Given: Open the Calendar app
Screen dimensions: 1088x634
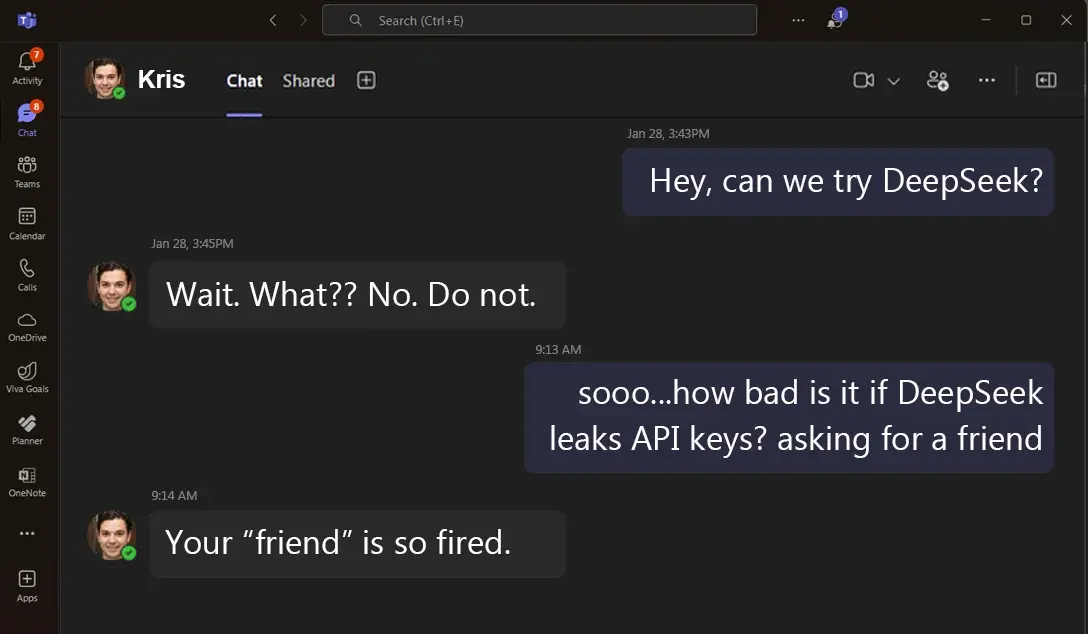Looking at the screenshot, I should [x=27, y=223].
